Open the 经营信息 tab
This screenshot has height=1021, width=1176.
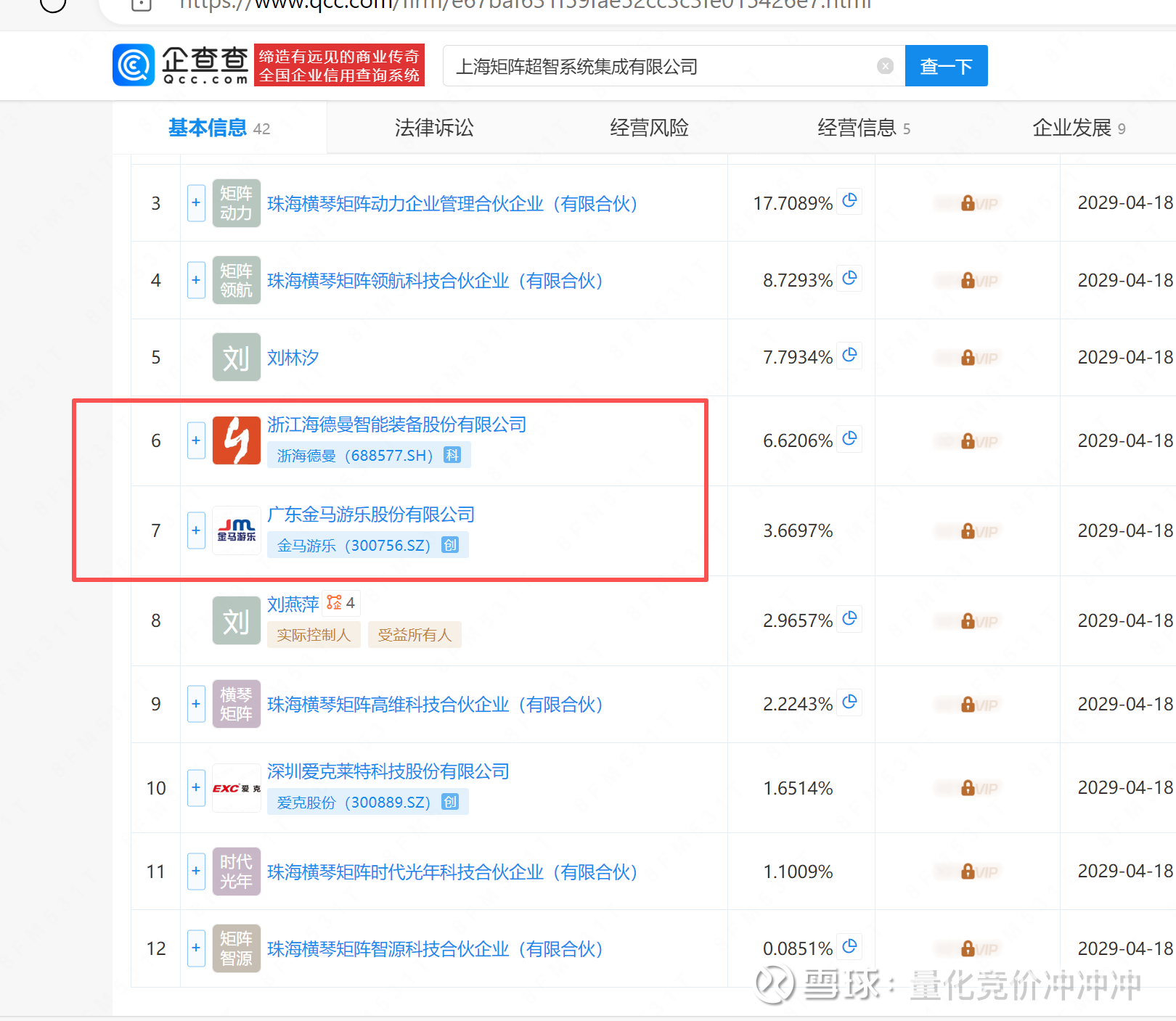(864, 128)
